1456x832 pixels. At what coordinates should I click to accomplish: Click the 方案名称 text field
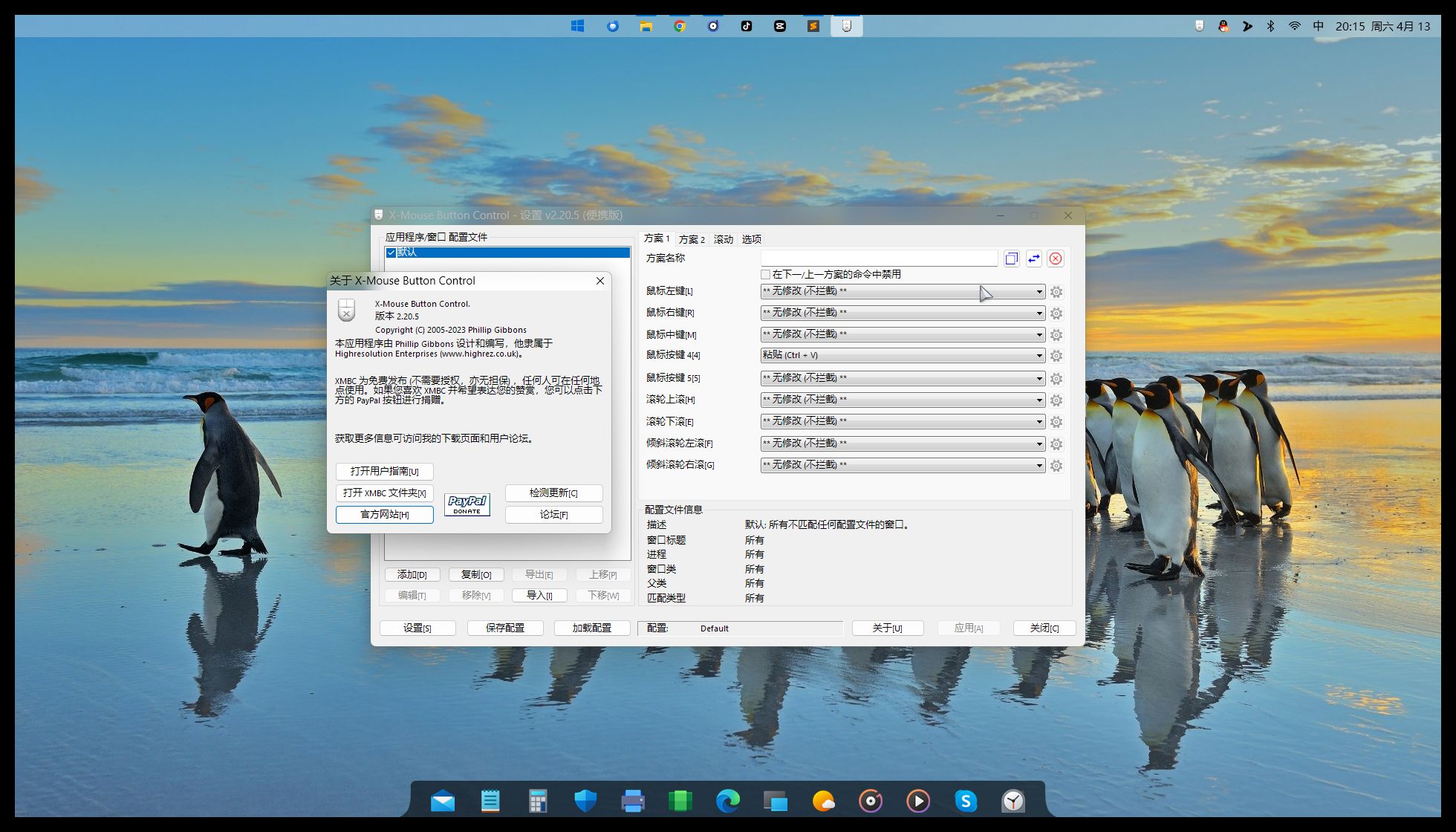tap(879, 258)
